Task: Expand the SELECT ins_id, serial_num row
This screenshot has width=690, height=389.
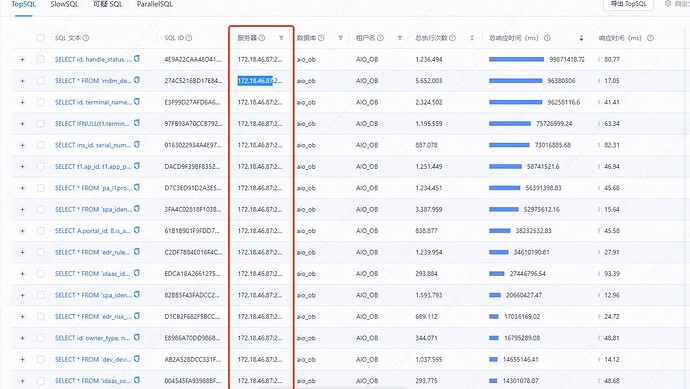Action: 22,145
